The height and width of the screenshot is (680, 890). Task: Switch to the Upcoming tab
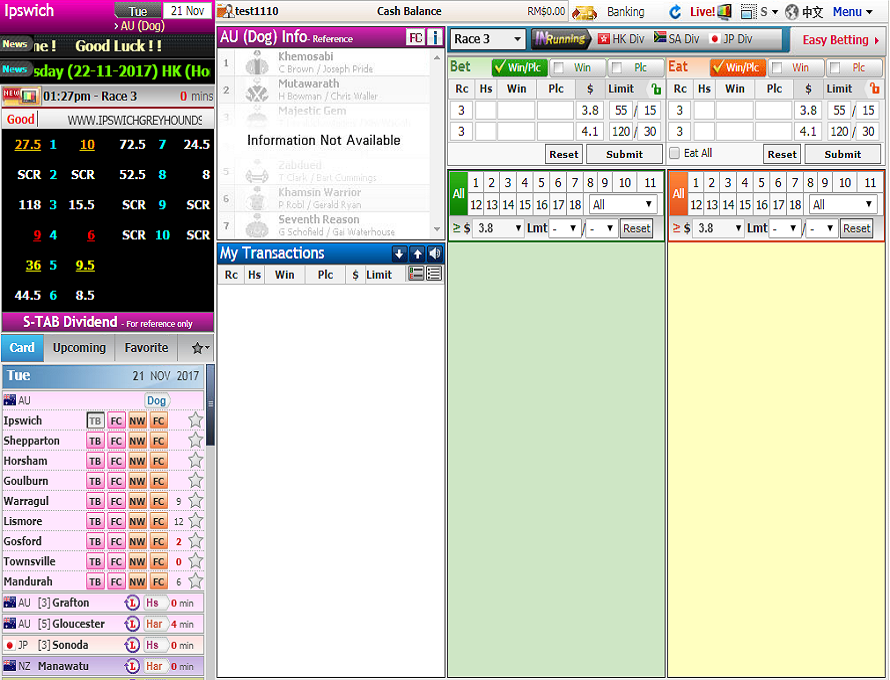pos(79,348)
